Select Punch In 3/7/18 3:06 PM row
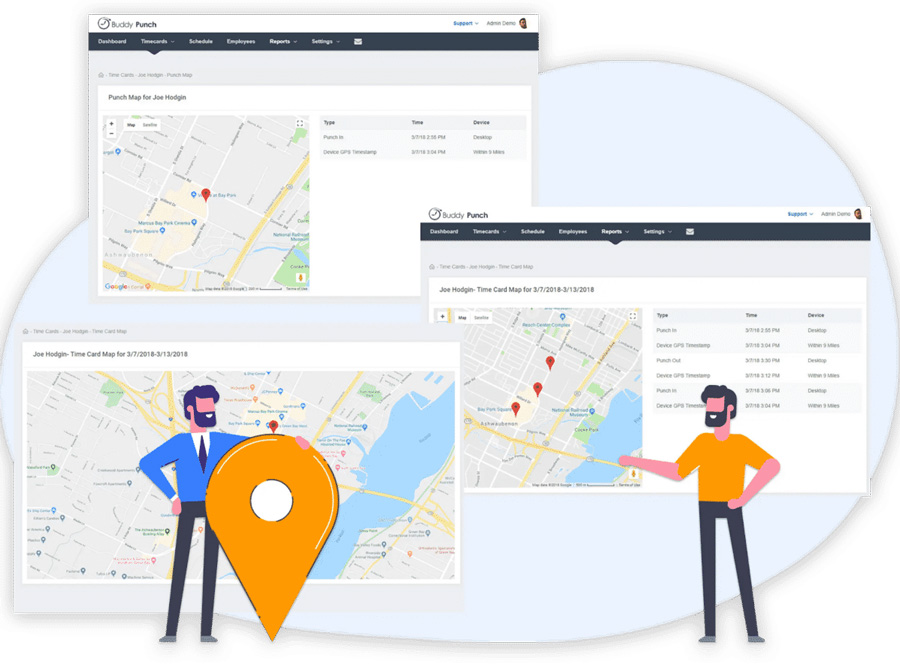 coord(757,390)
